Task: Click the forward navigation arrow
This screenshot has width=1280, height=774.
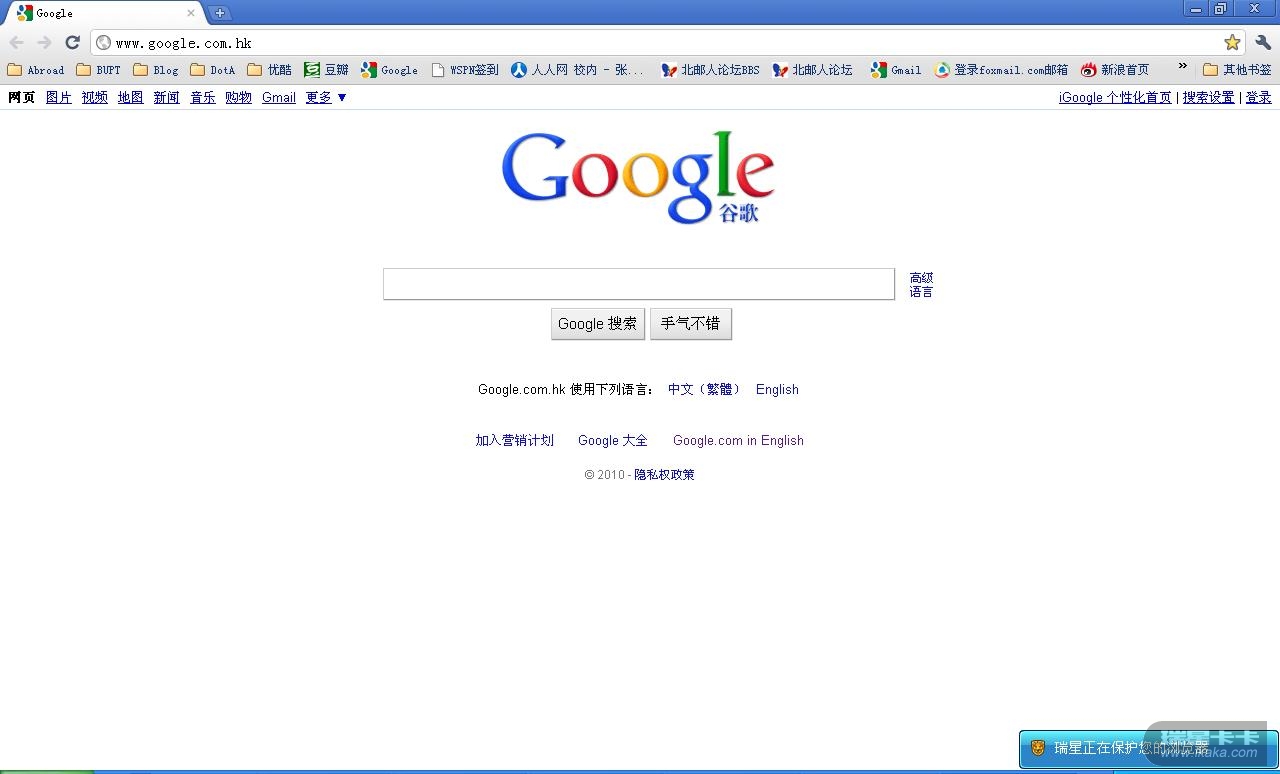Action: click(x=44, y=43)
